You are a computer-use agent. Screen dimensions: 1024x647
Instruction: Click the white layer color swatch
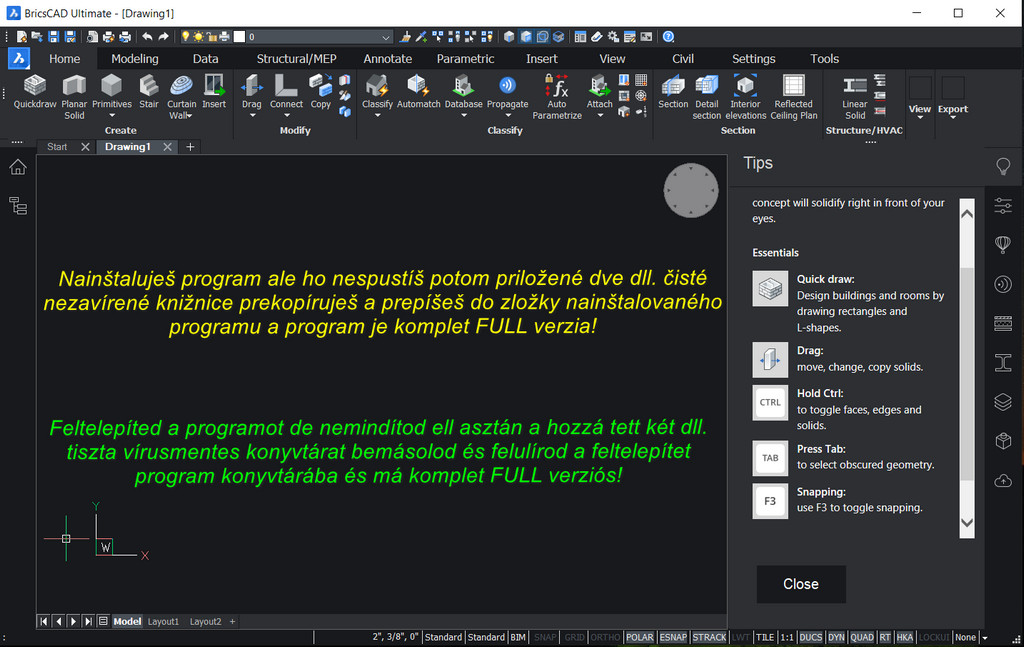(240, 37)
